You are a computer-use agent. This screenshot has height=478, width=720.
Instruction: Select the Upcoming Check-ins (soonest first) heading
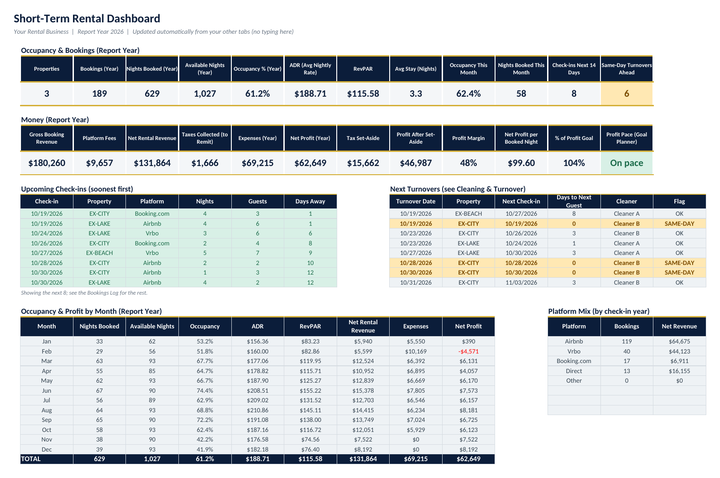click(77, 189)
